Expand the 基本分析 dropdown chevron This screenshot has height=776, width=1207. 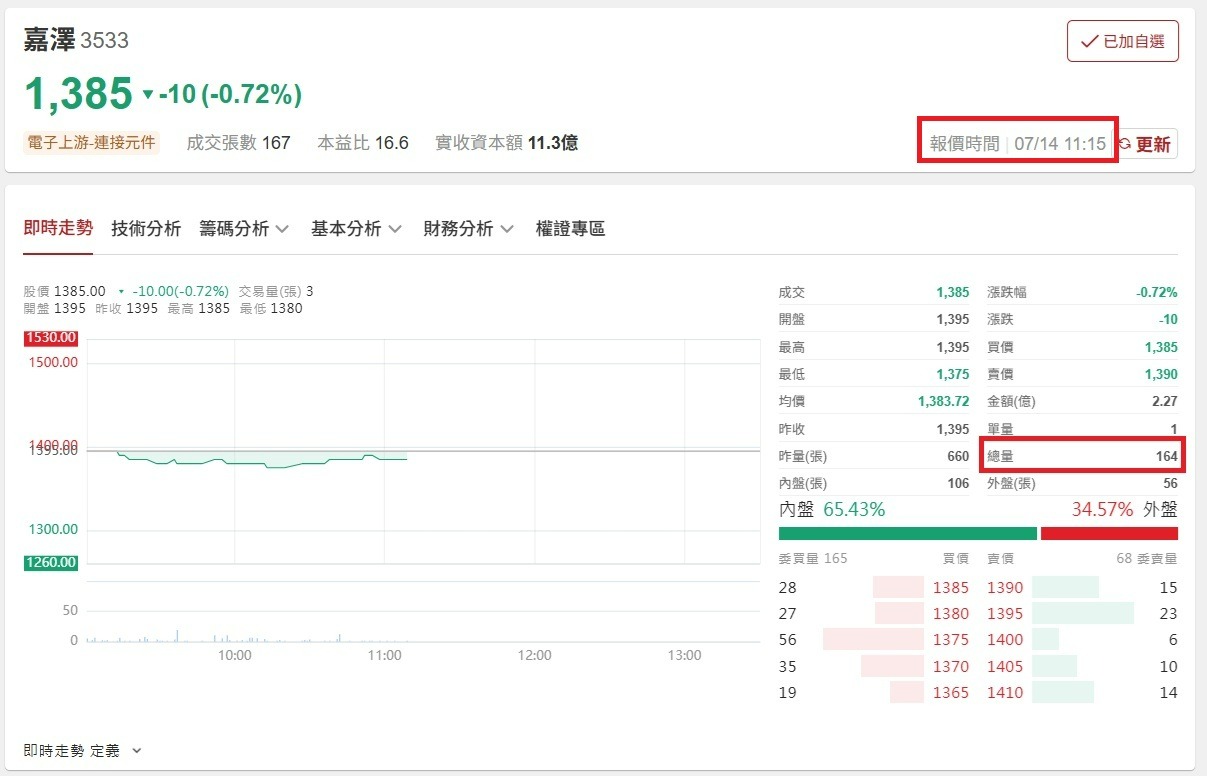pos(394,229)
